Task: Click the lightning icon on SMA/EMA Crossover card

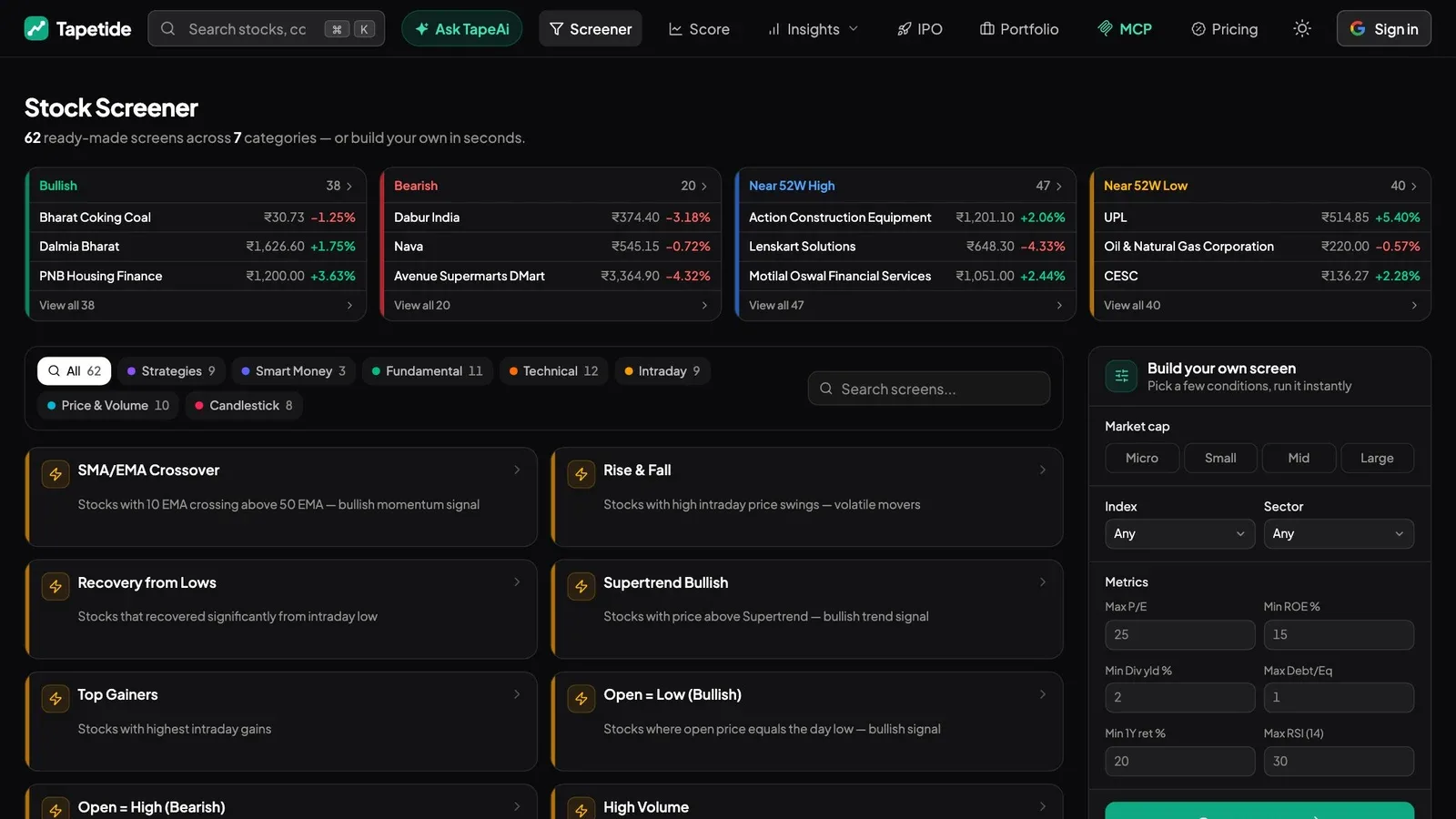Action: (56, 474)
